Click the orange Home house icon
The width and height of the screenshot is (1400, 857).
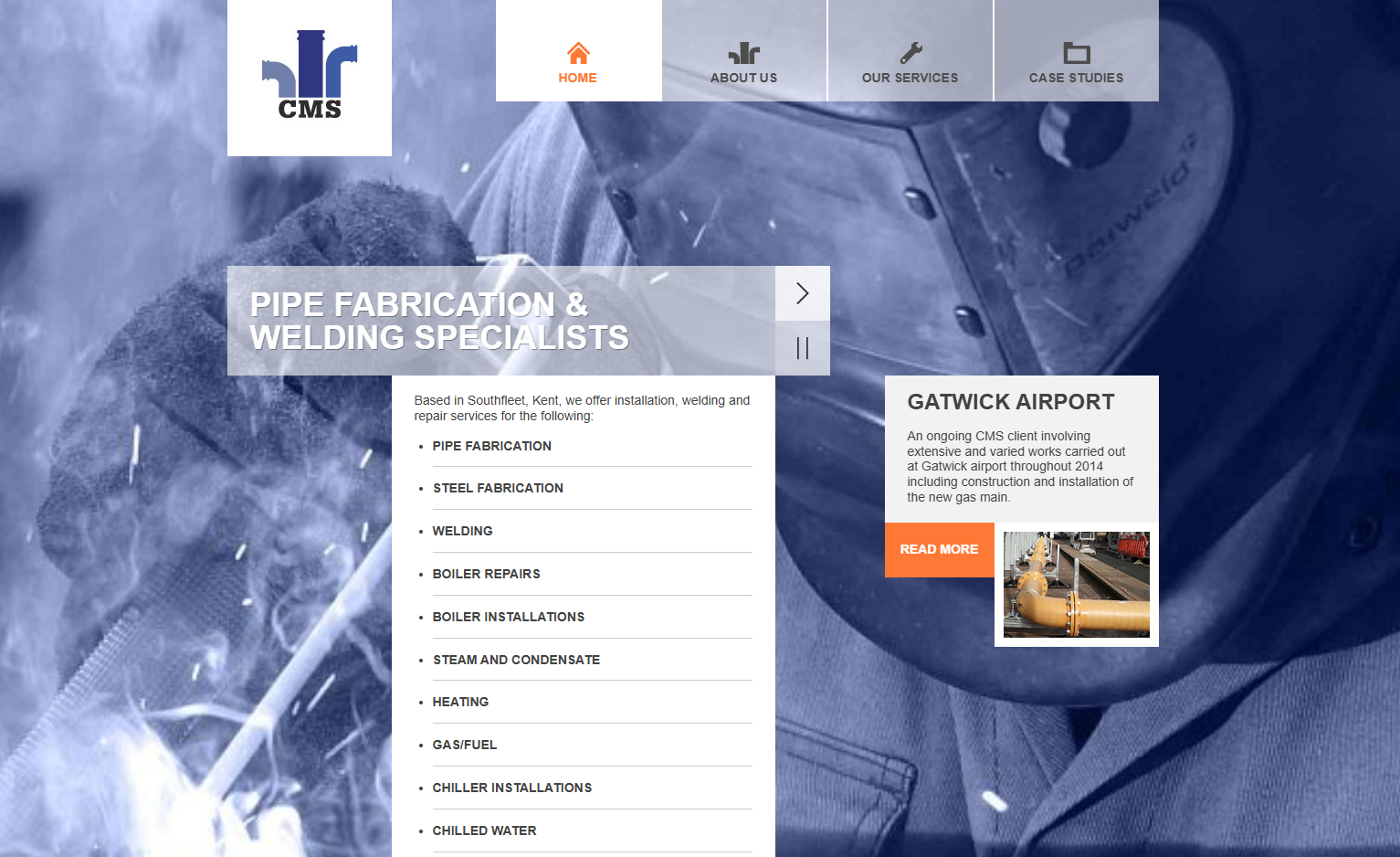[x=578, y=53]
